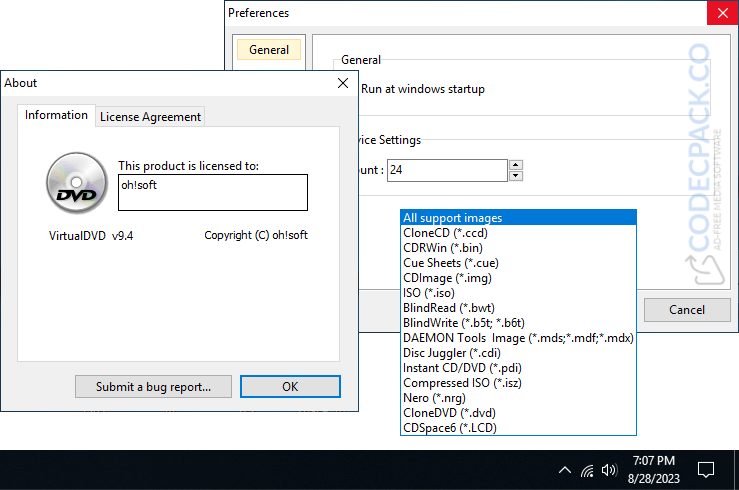The width and height of the screenshot is (739, 490).
Task: Click the VirtualDVD v9.4 version text
Action: [x=91, y=236]
